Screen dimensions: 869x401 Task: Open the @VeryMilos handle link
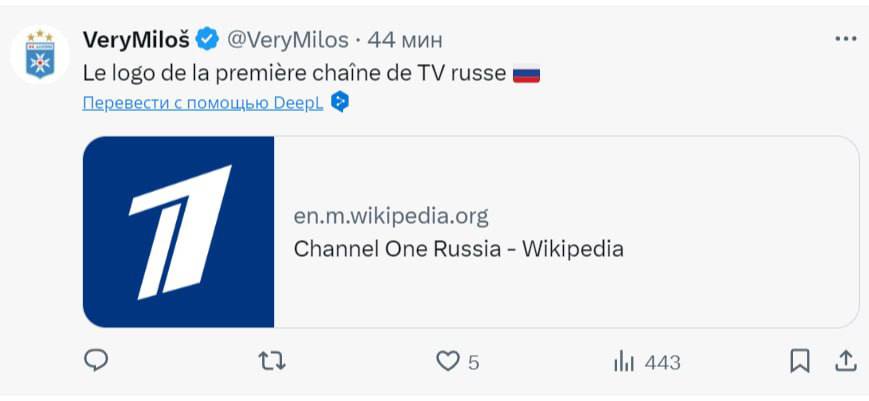(x=288, y=40)
